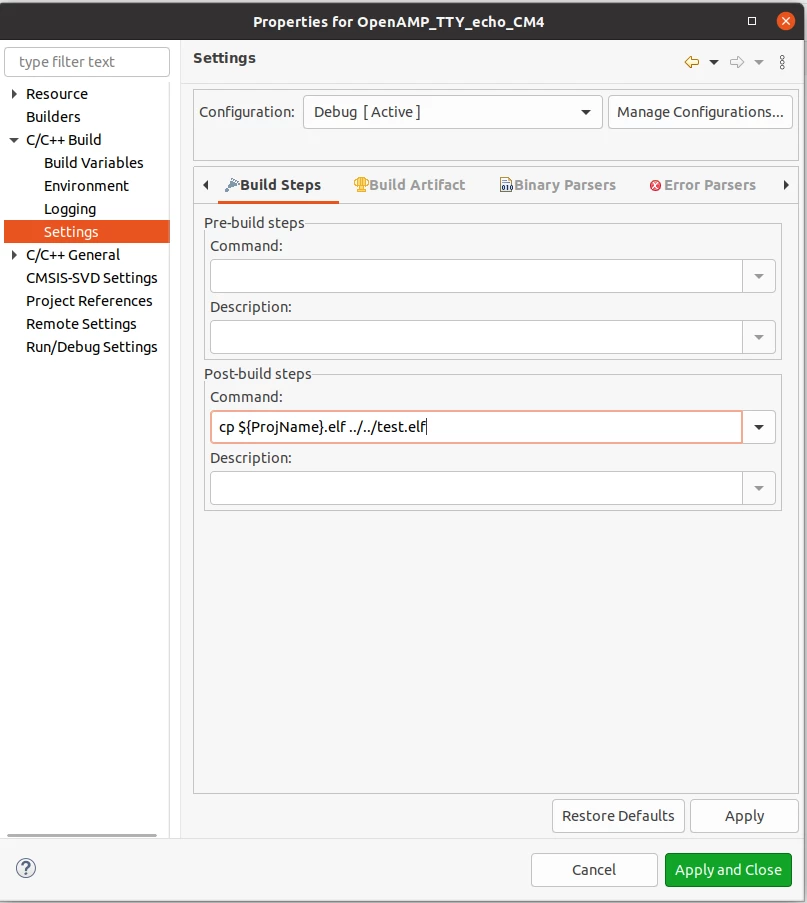The image size is (807, 903).
Task: Switch to the Binary Parsers tab
Action: [x=558, y=185]
